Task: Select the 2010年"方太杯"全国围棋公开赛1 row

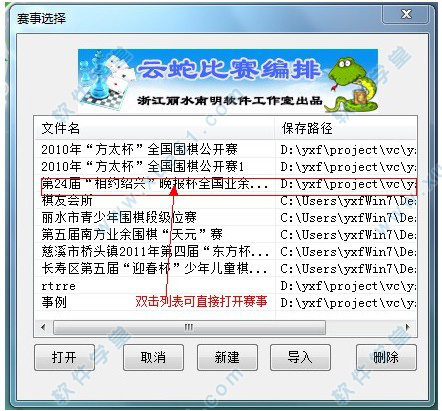Action: click(x=226, y=166)
